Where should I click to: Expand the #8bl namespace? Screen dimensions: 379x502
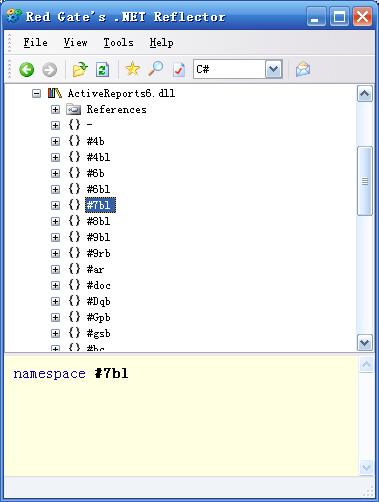point(55,221)
